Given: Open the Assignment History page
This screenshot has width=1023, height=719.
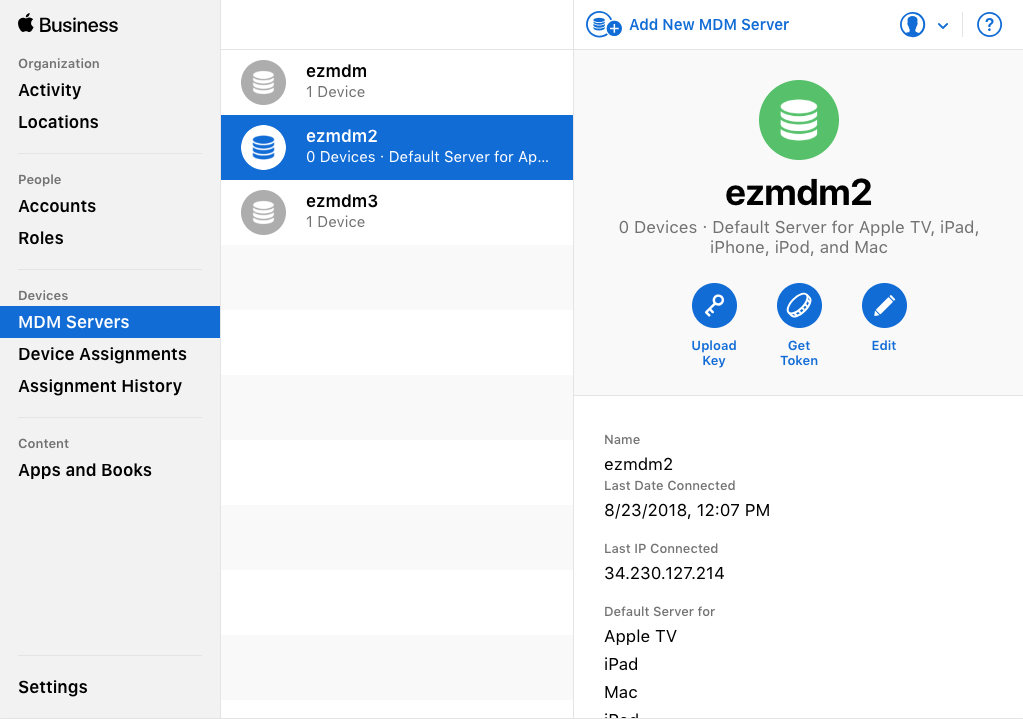Looking at the screenshot, I should click(99, 385).
